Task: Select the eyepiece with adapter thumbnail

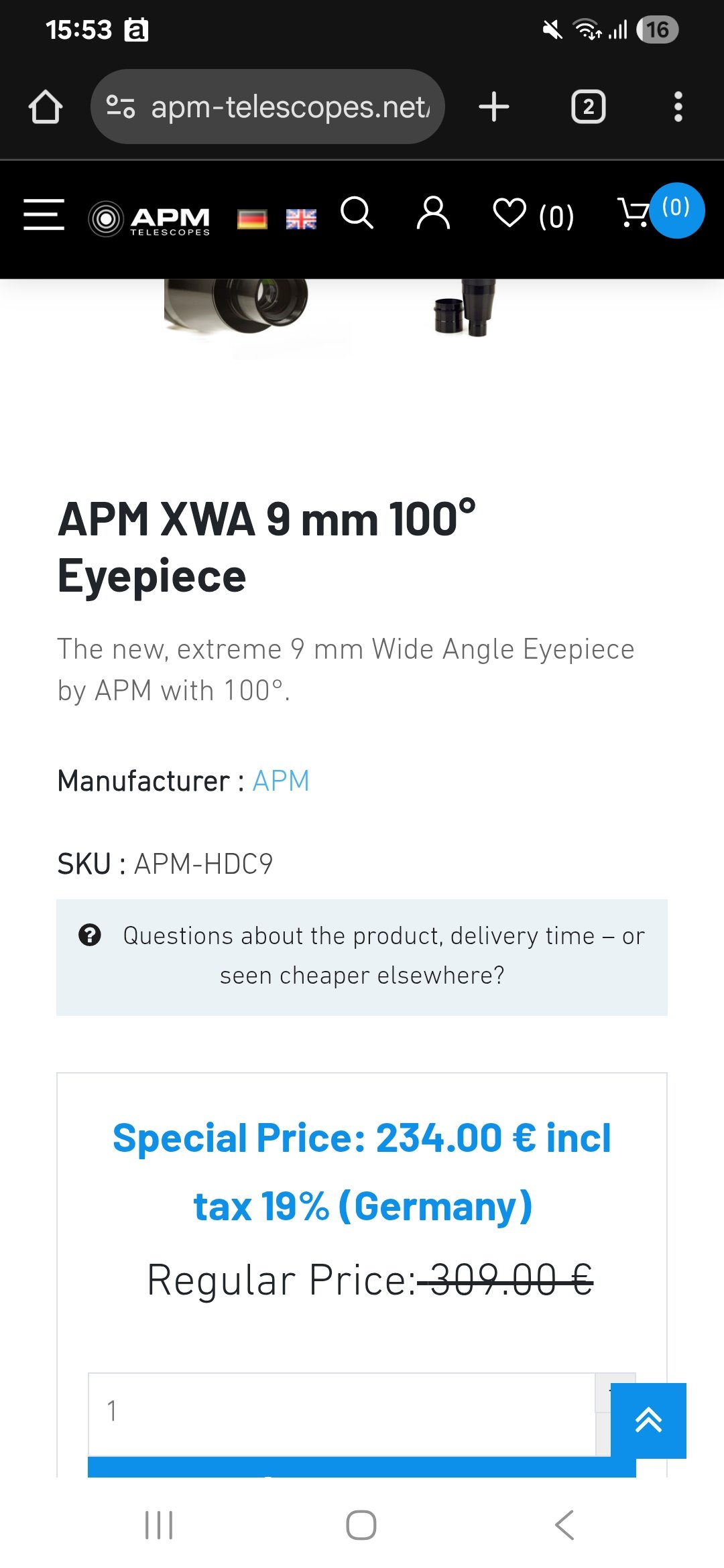Action: [465, 308]
